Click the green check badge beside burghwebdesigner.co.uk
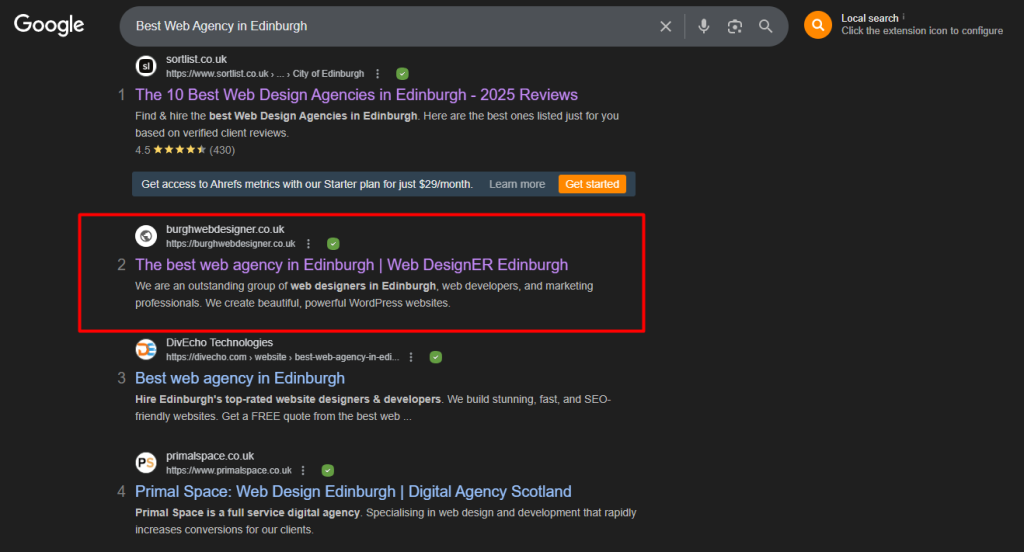This screenshot has width=1024, height=552. pos(333,243)
